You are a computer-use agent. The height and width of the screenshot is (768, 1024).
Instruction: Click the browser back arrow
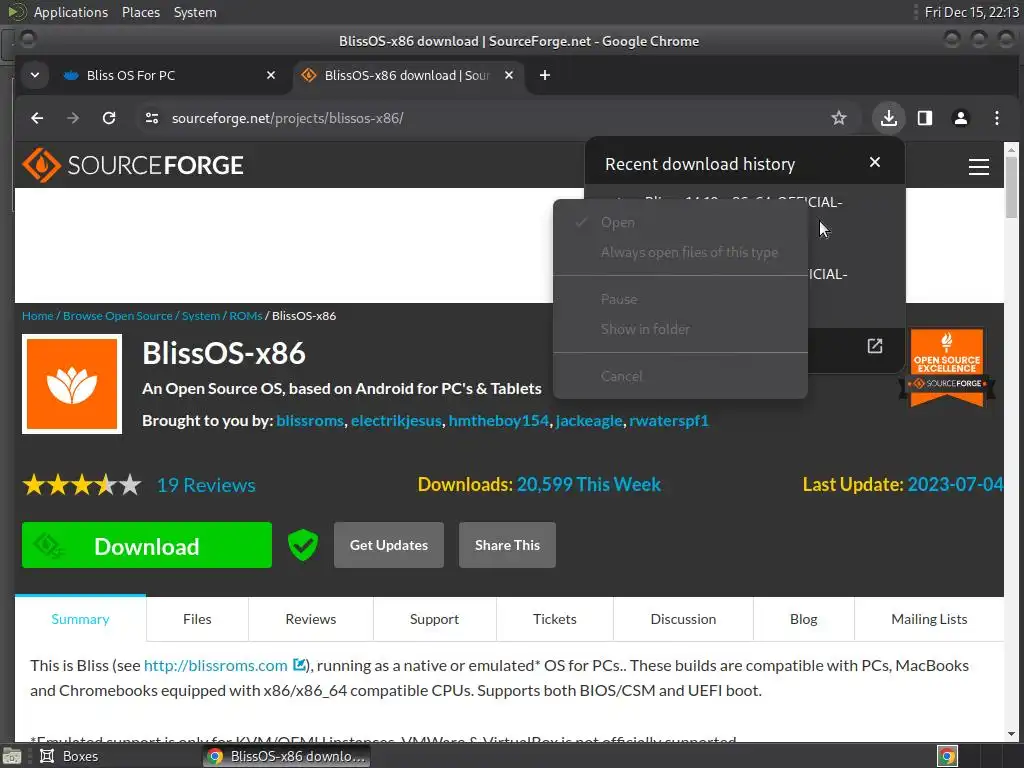point(37,118)
